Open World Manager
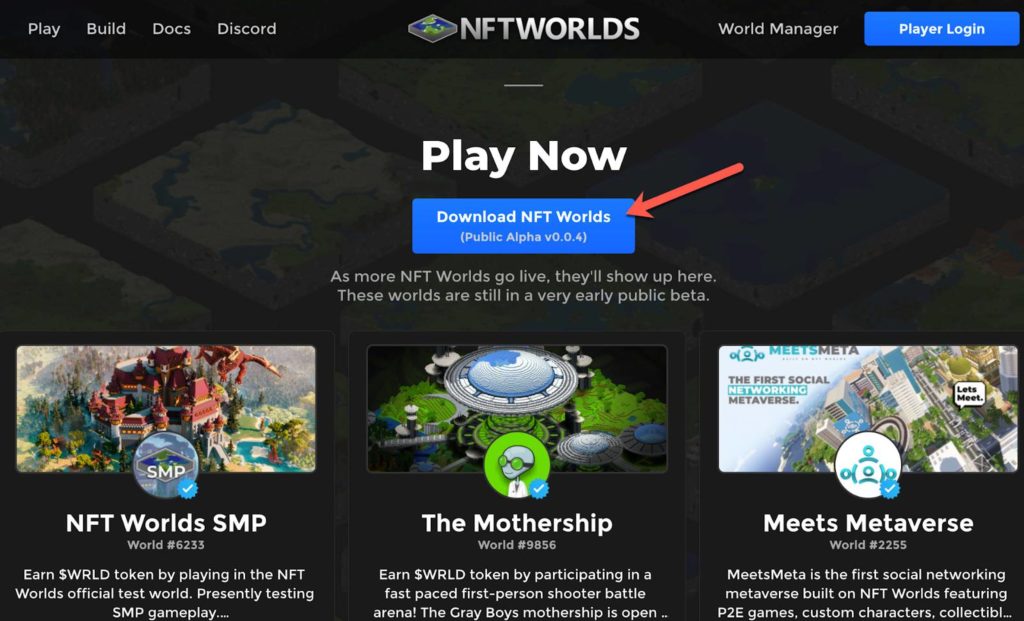1024x621 pixels. click(x=778, y=29)
